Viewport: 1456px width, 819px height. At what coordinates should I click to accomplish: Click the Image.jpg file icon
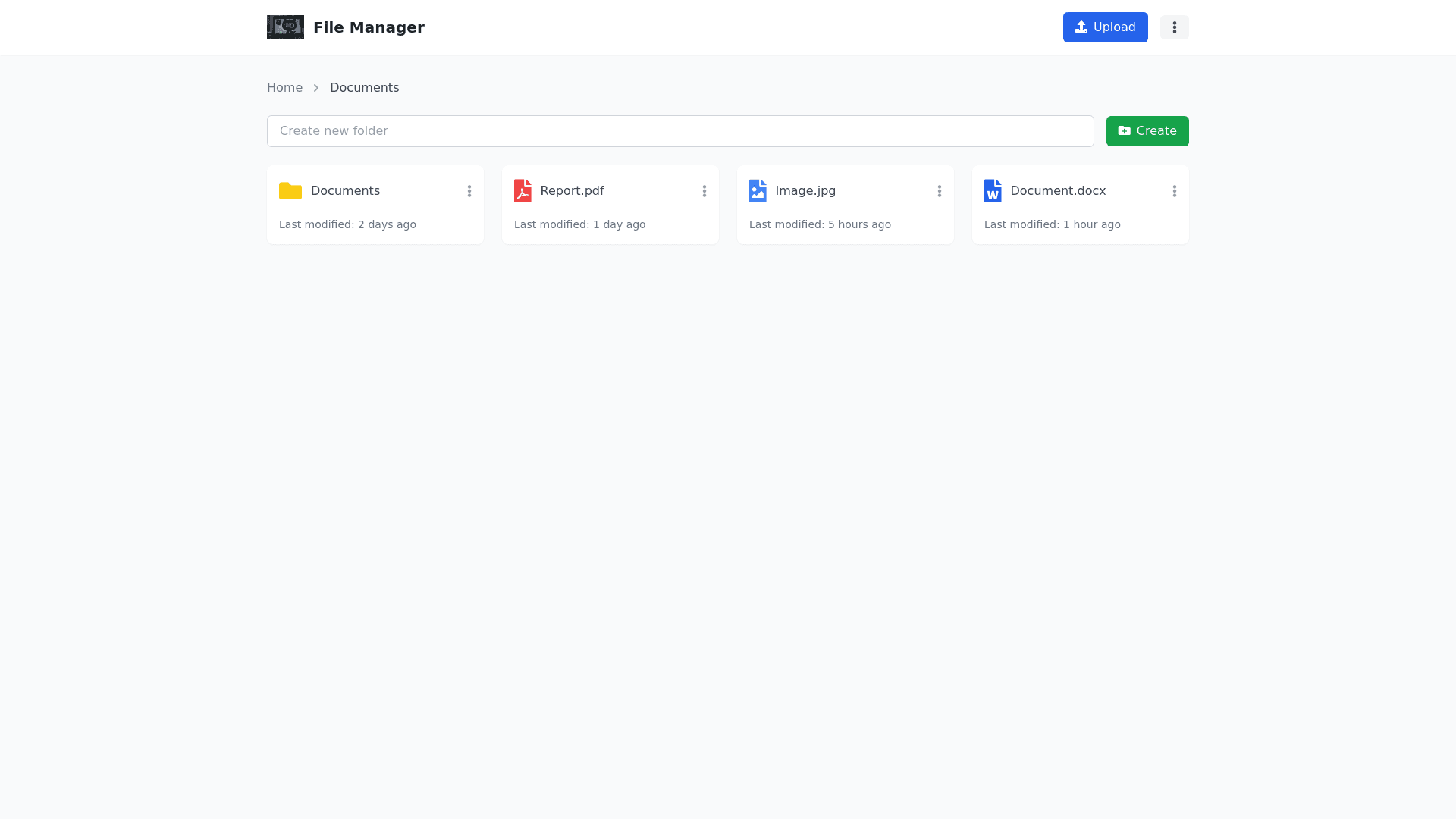758,191
